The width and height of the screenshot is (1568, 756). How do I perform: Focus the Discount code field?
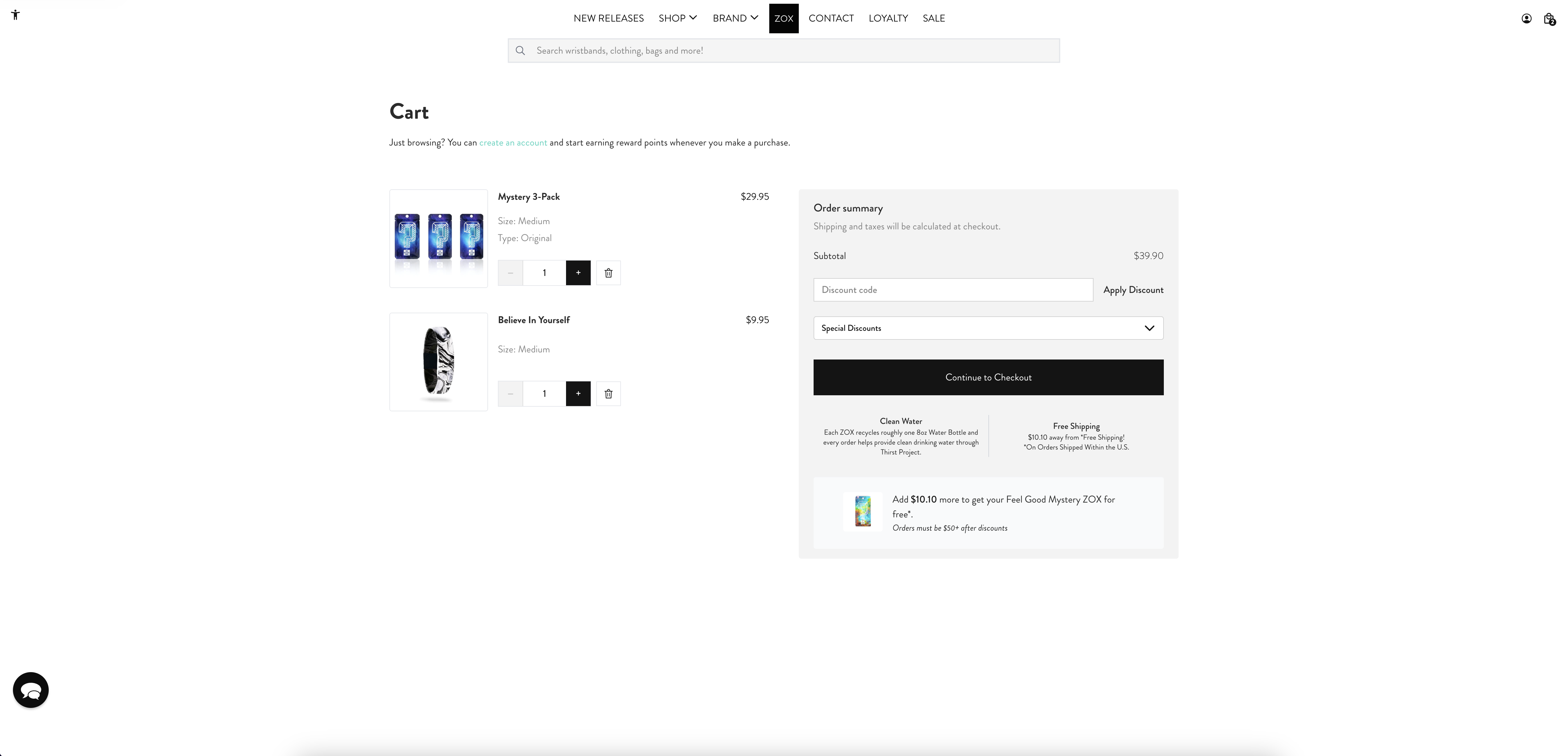coord(953,290)
